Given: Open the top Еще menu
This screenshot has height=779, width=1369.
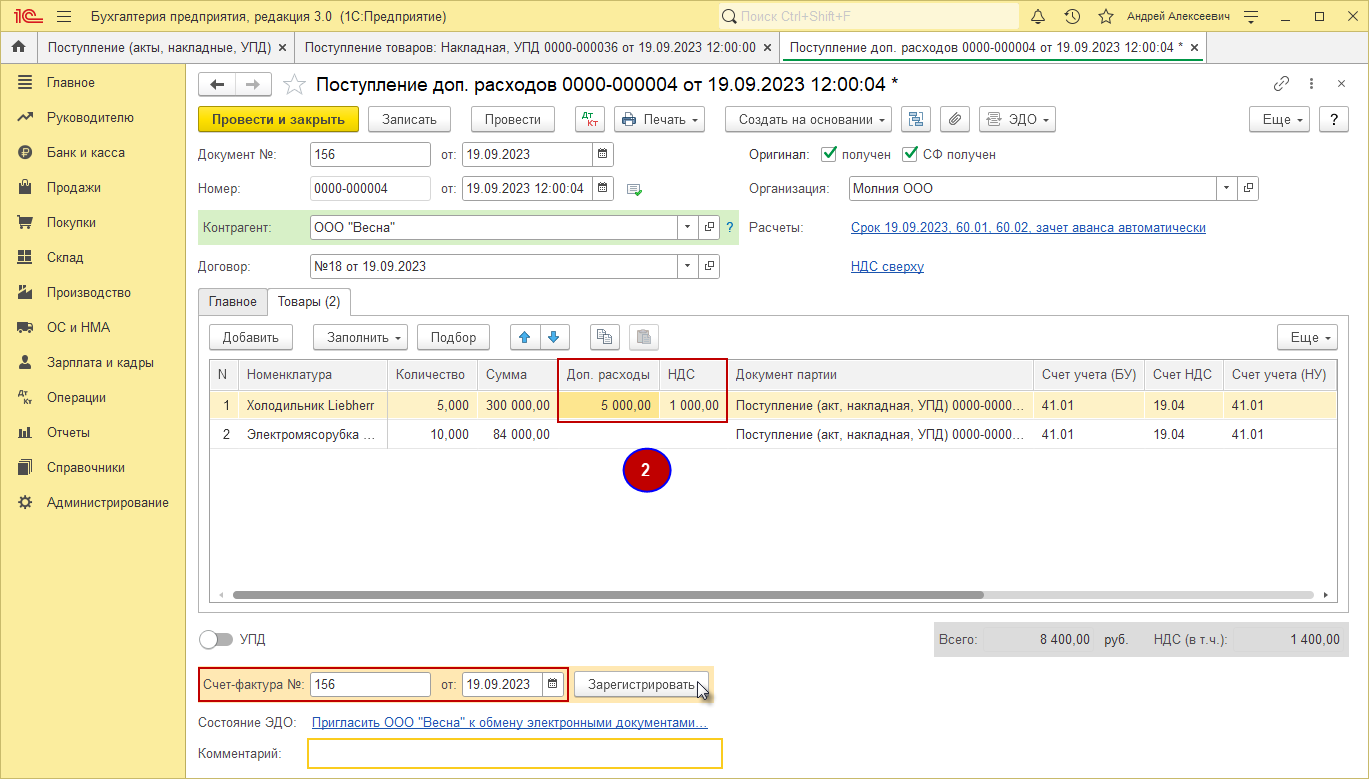Looking at the screenshot, I should 1279,119.
